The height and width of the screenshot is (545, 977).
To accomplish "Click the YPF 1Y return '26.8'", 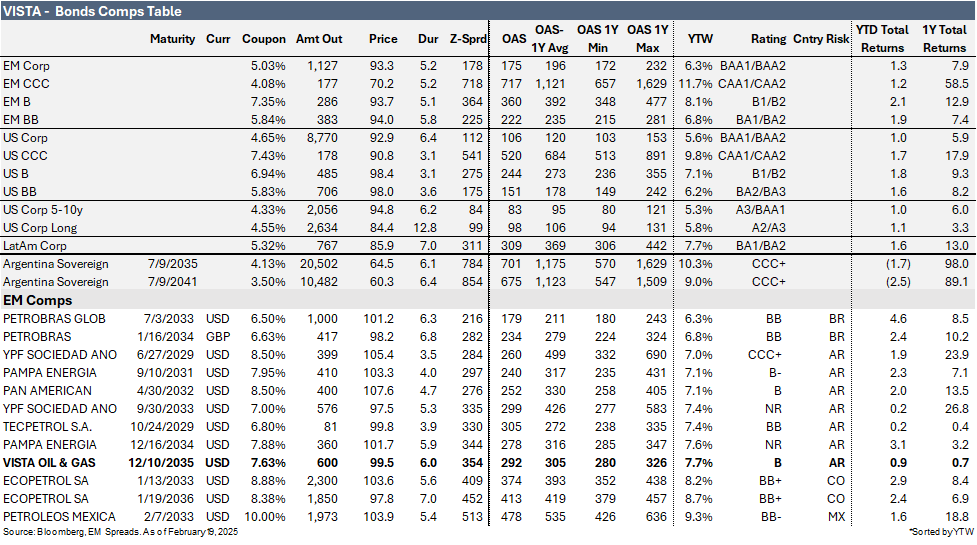I will coord(956,409).
